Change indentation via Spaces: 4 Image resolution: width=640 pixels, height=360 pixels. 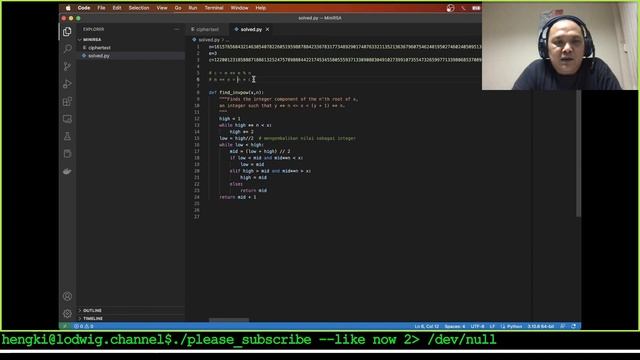pos(455,326)
